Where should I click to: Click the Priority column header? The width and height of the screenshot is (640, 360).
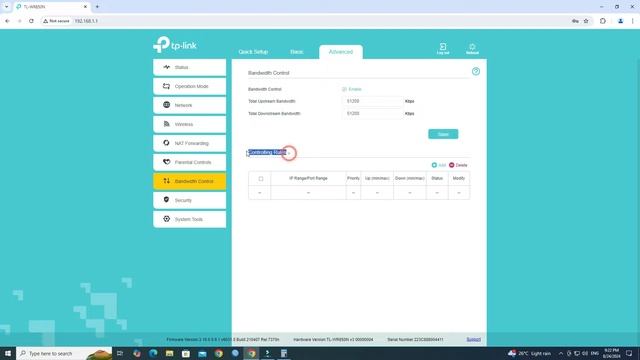[x=353, y=178]
